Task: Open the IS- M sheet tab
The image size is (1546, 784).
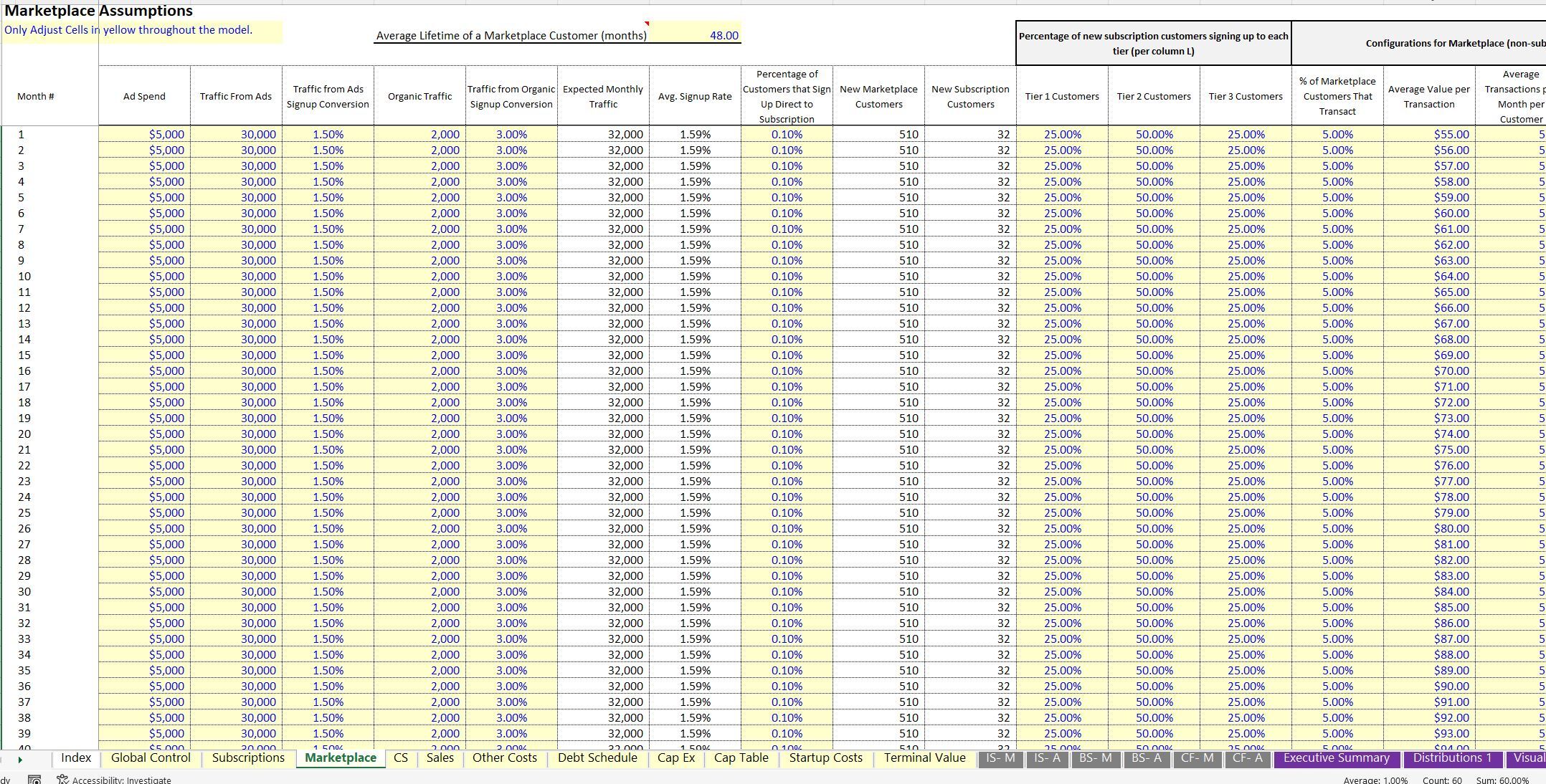Action: (1001, 758)
